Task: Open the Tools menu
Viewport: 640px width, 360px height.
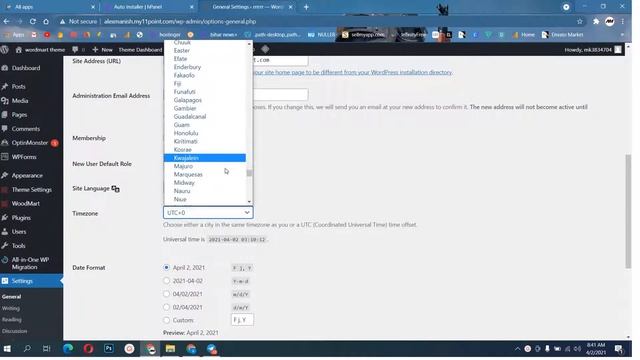Action: click(18, 246)
